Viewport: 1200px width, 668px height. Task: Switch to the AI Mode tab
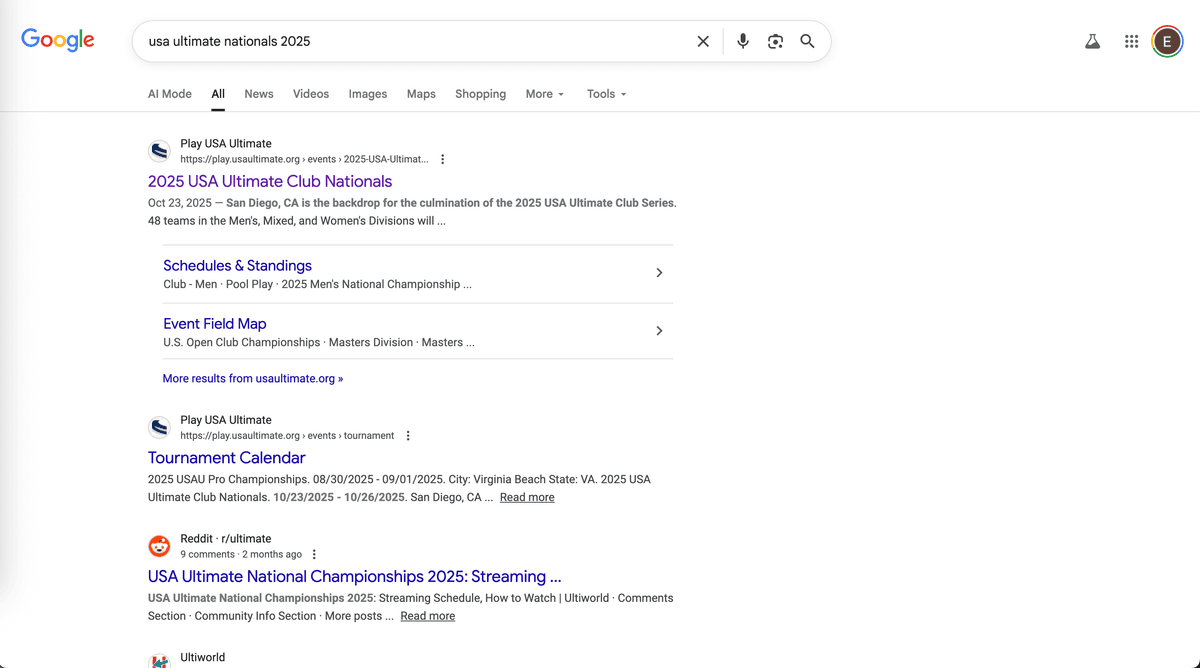(170, 94)
